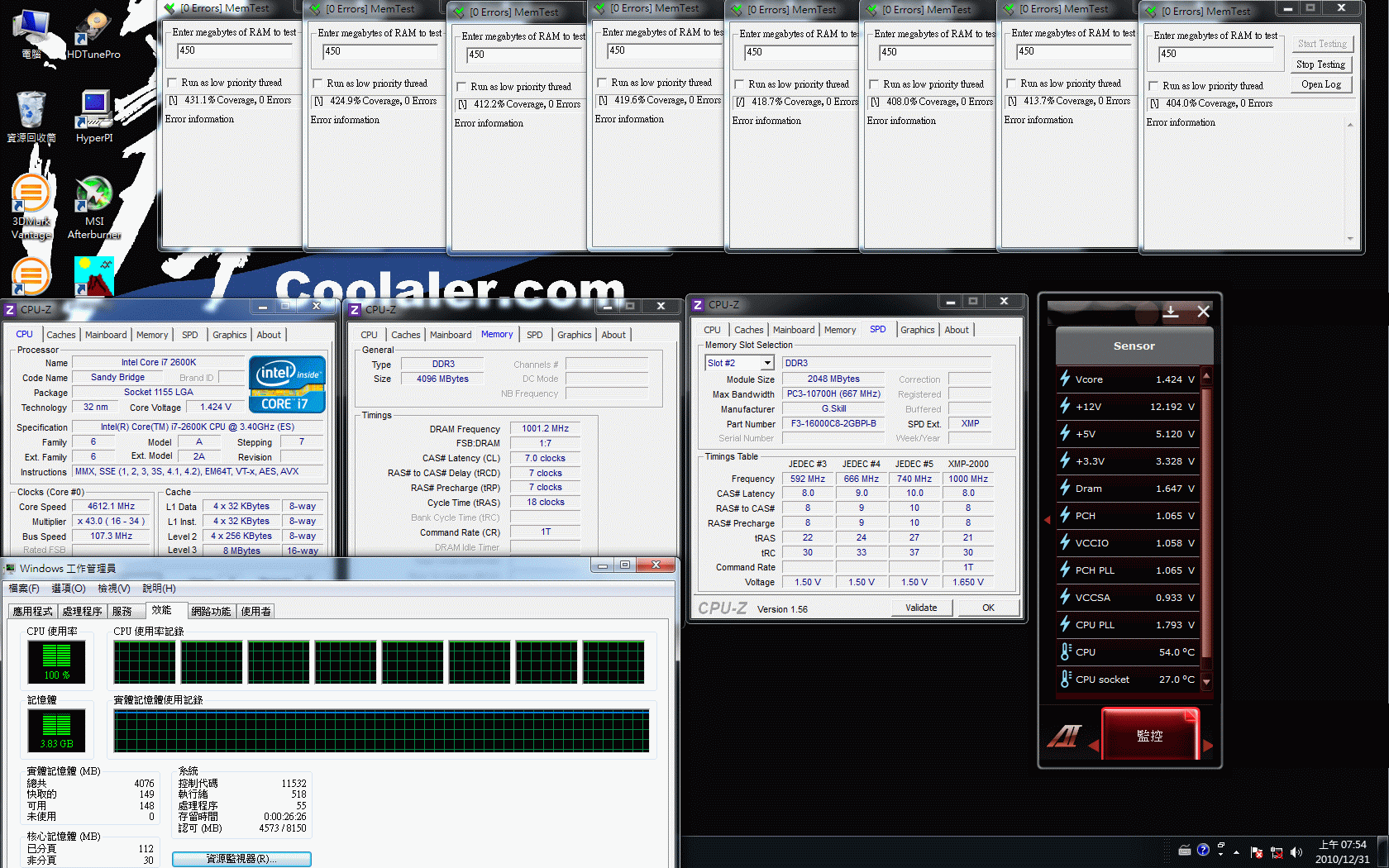Click the lightning icon next to VCCSA
This screenshot has height=868, width=1389.
pyautogui.click(x=1066, y=597)
